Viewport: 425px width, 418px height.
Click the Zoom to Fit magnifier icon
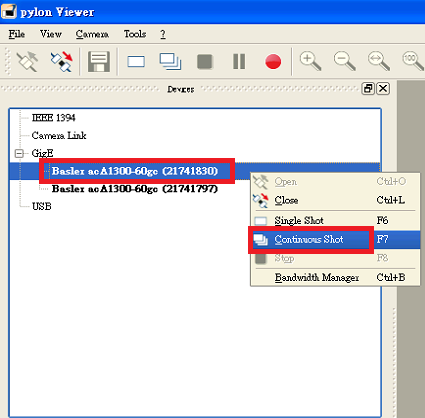379,61
